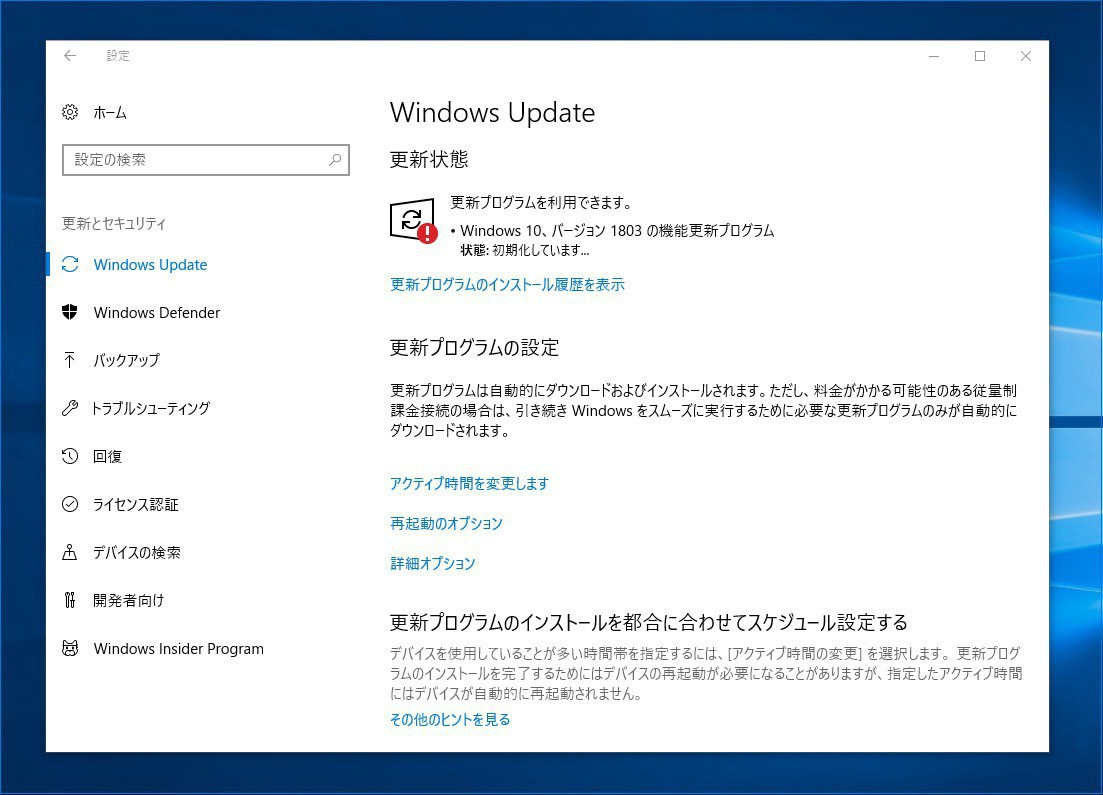Open 開発者向け settings
Screen dimensions: 1103x795
(x=129, y=600)
